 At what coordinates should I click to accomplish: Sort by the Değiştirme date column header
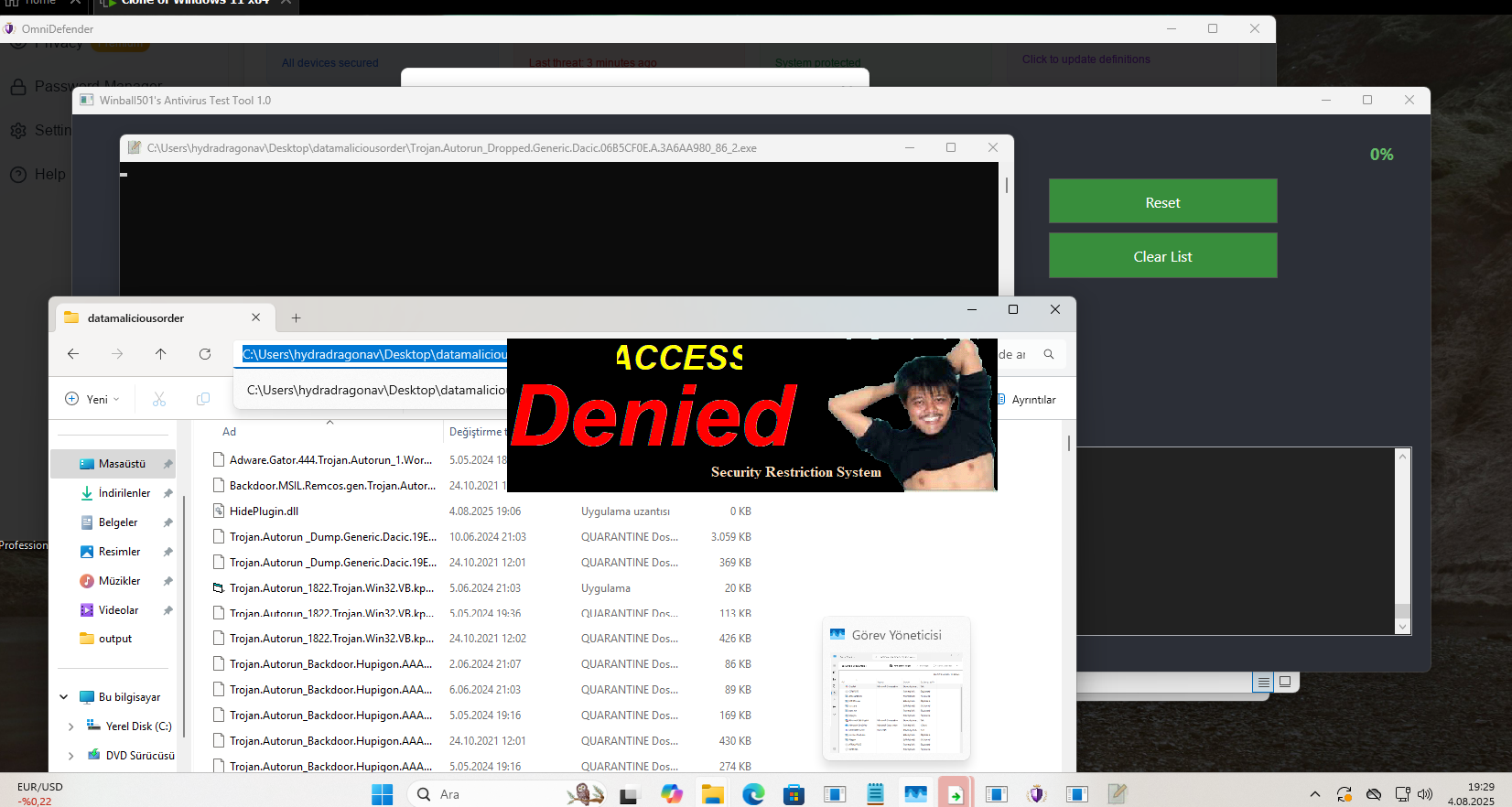click(477, 432)
